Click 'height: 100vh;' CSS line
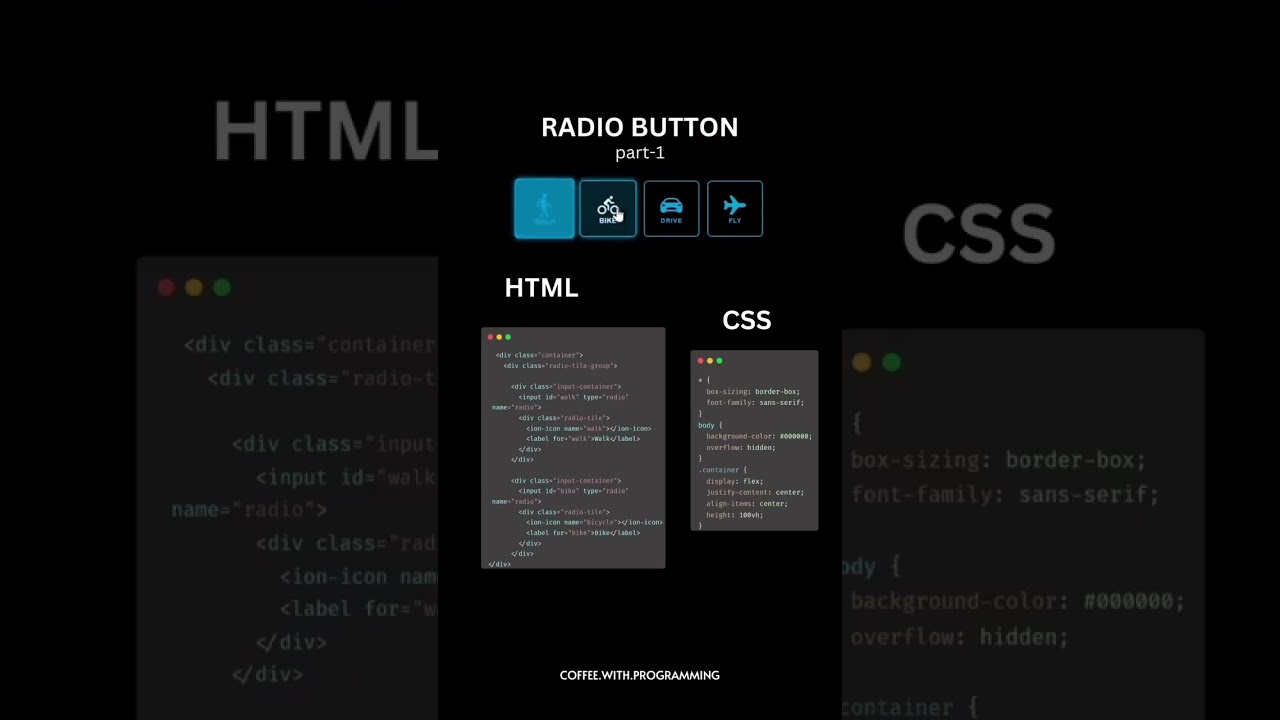The width and height of the screenshot is (1280, 720). pos(735,515)
